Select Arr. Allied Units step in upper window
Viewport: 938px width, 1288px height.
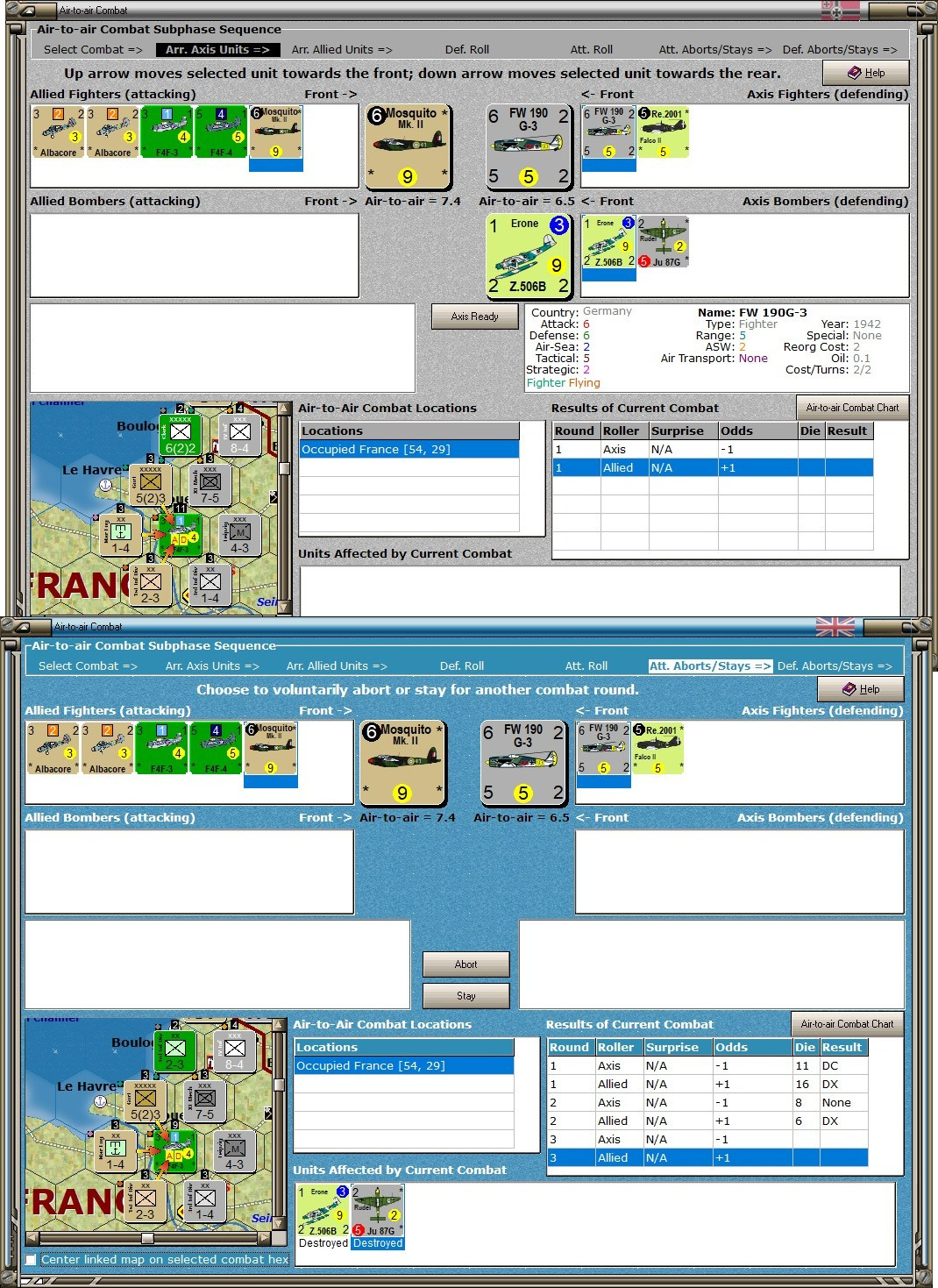coord(342,50)
